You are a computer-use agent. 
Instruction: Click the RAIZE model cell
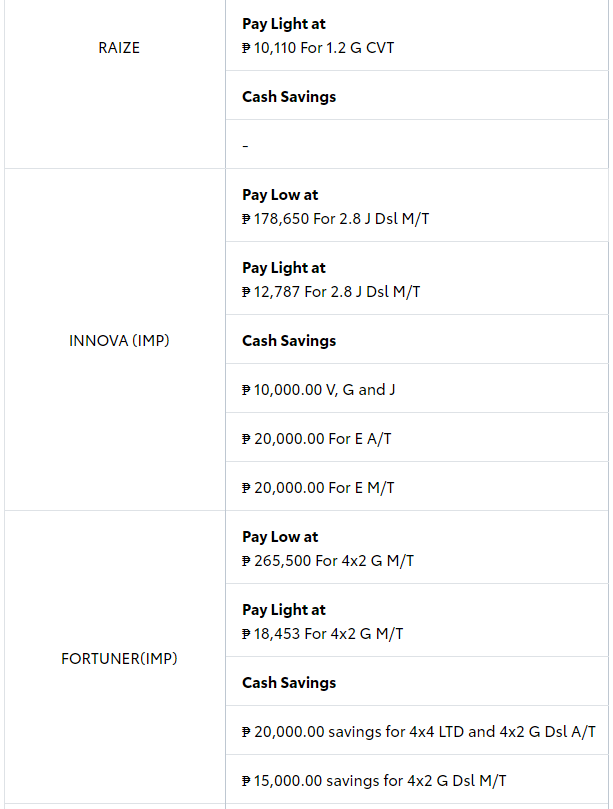115,84
